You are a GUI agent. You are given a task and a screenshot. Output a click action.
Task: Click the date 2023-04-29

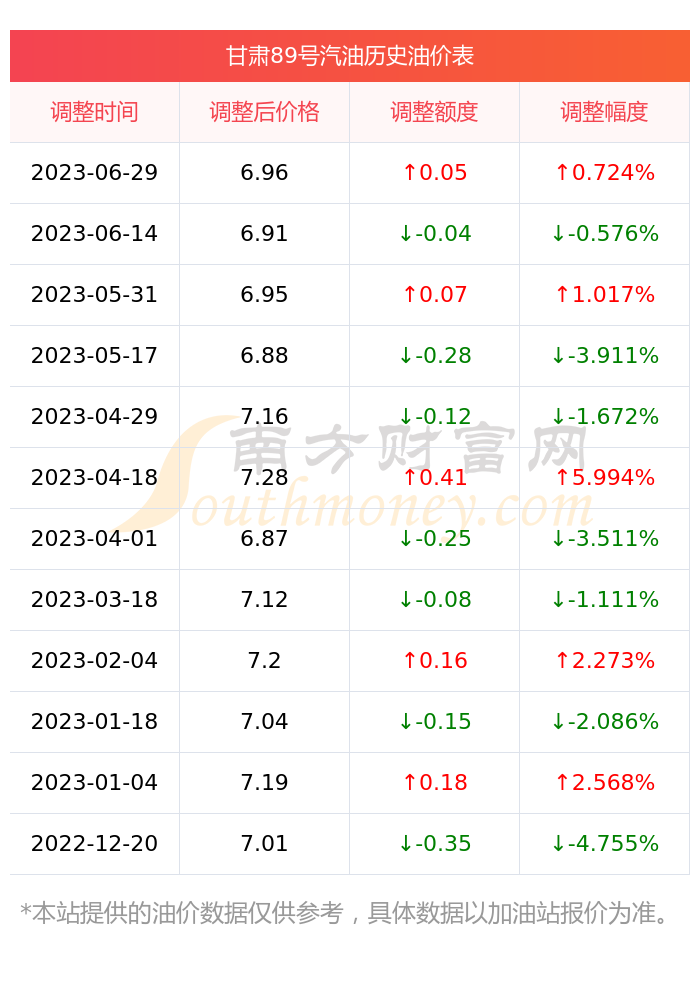tap(94, 416)
